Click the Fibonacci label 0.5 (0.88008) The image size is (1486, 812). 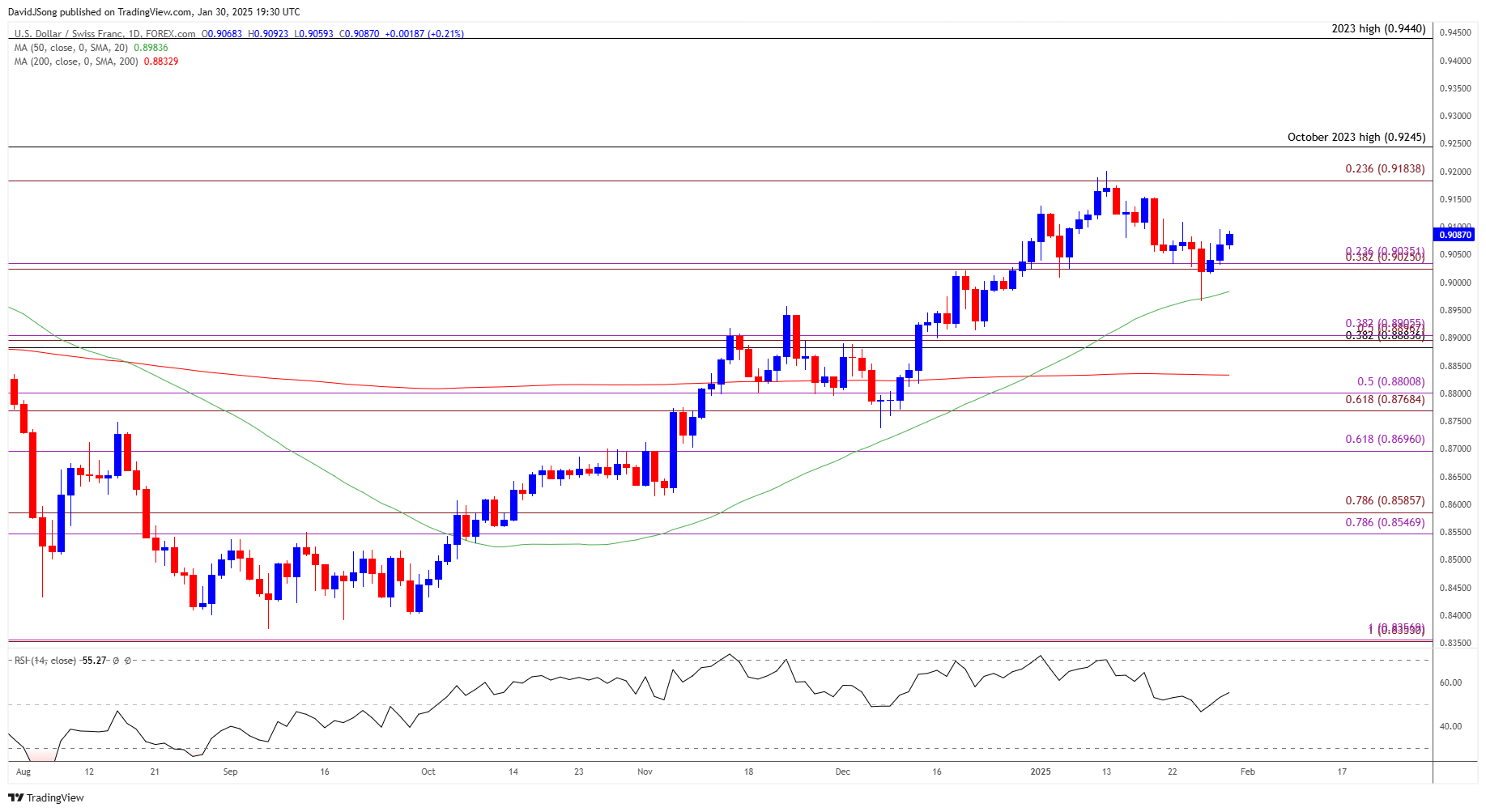coord(1390,381)
